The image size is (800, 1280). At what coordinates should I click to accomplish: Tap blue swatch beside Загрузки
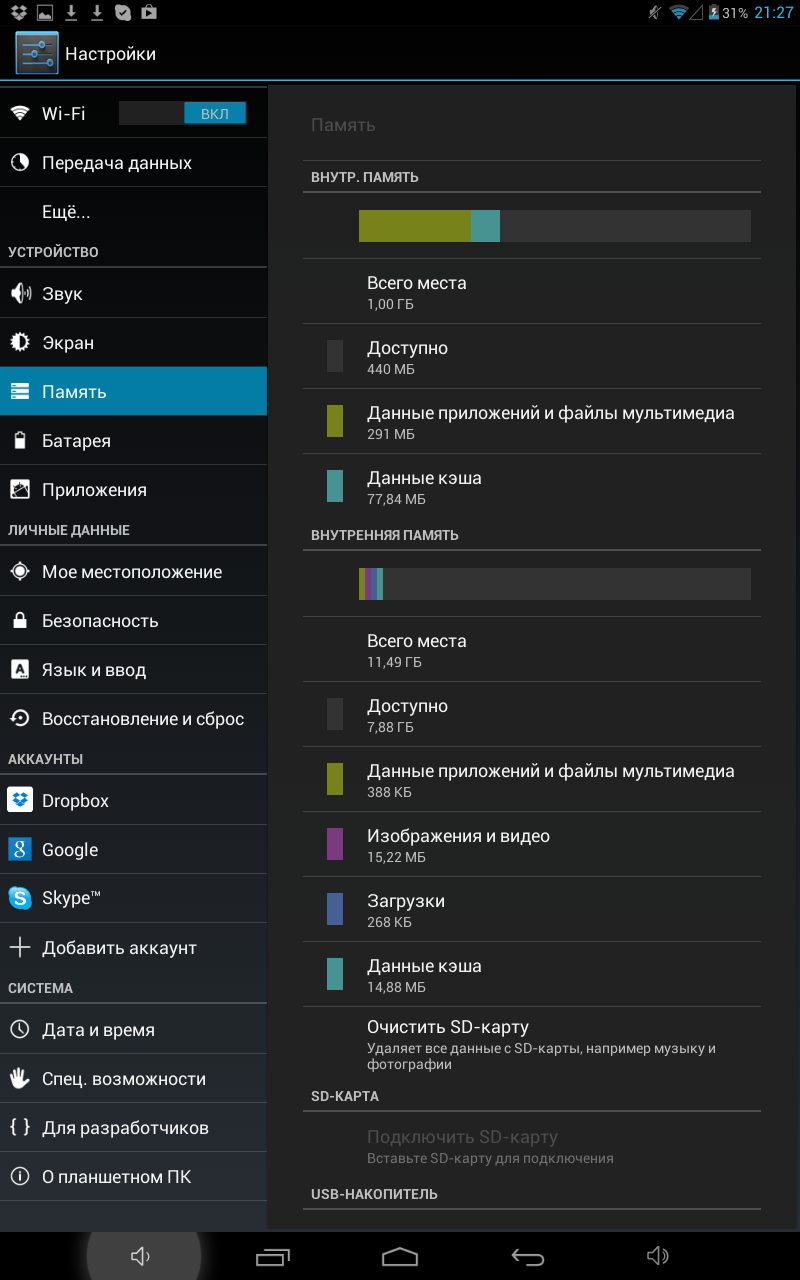[x=335, y=909]
